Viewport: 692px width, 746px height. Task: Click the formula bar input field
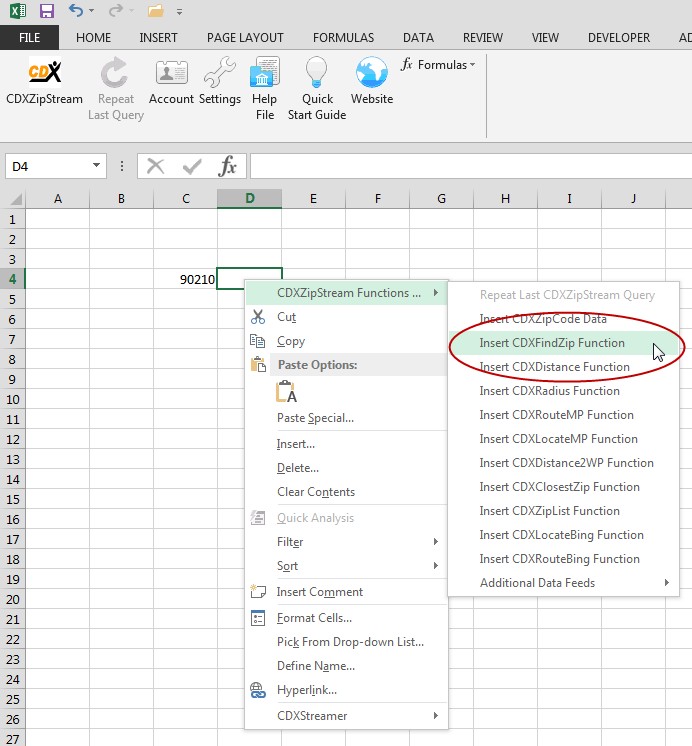click(471, 166)
